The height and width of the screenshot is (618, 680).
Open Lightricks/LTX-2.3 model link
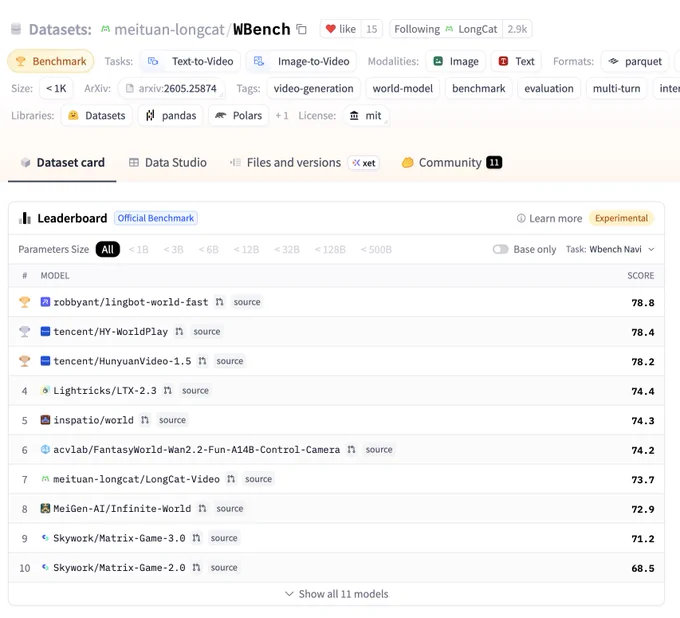(105, 390)
